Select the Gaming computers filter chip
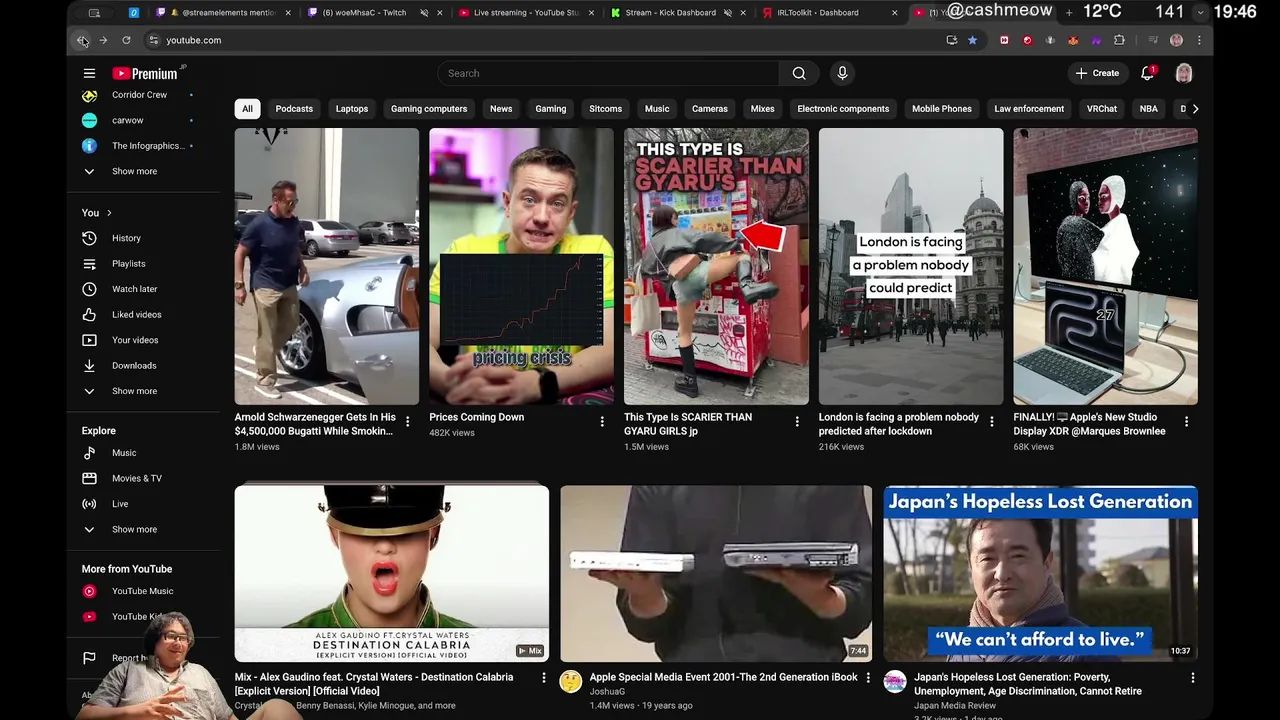1280x720 pixels. (x=429, y=109)
